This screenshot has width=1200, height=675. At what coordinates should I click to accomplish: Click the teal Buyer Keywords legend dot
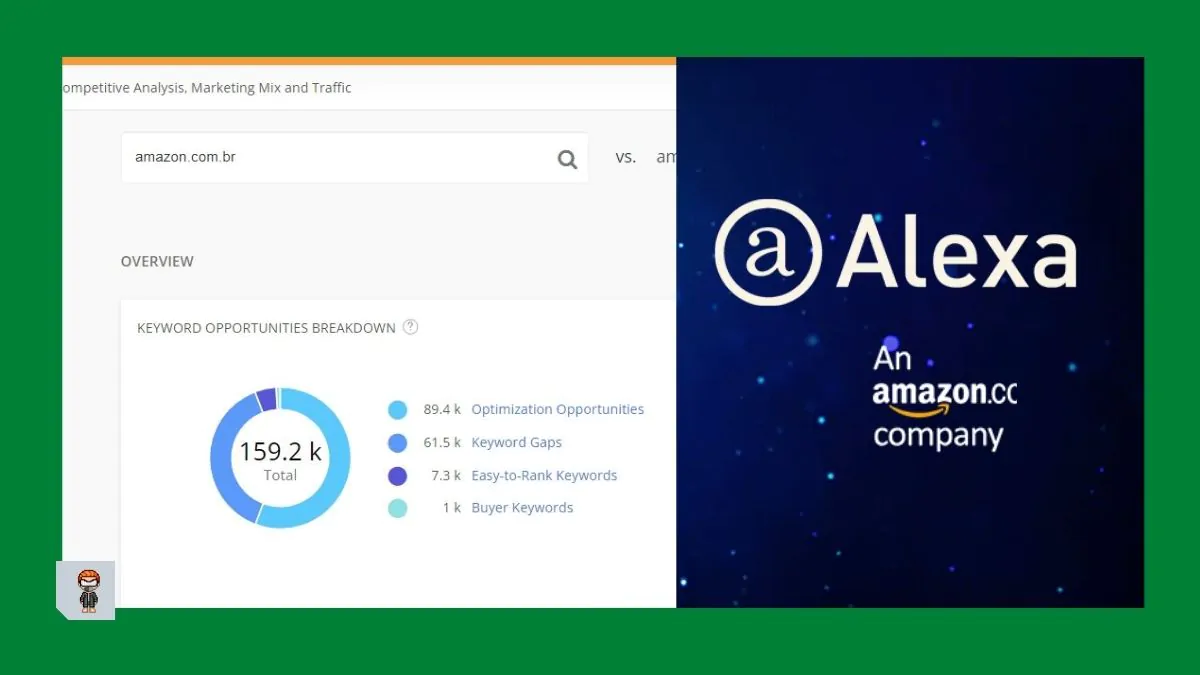pos(397,508)
